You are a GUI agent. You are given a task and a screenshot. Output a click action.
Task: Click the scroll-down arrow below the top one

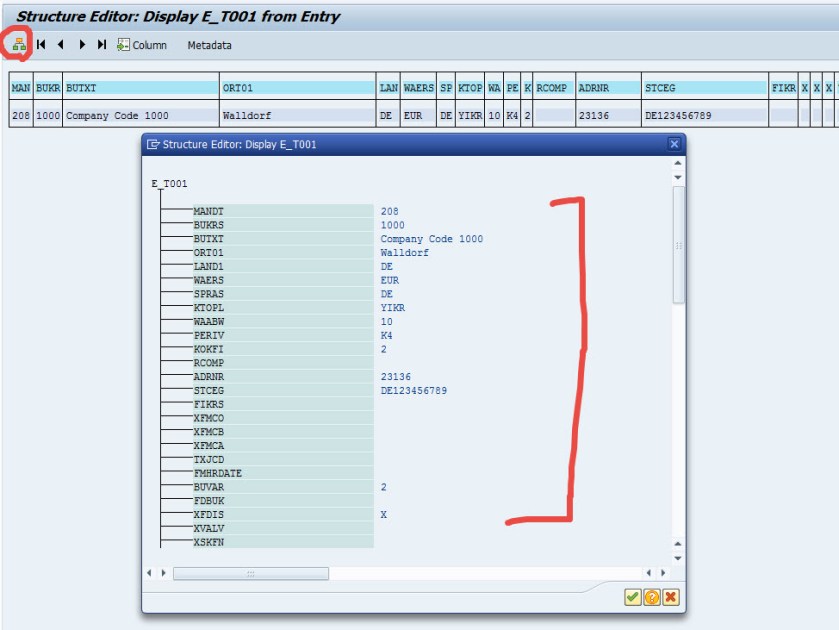pos(678,177)
